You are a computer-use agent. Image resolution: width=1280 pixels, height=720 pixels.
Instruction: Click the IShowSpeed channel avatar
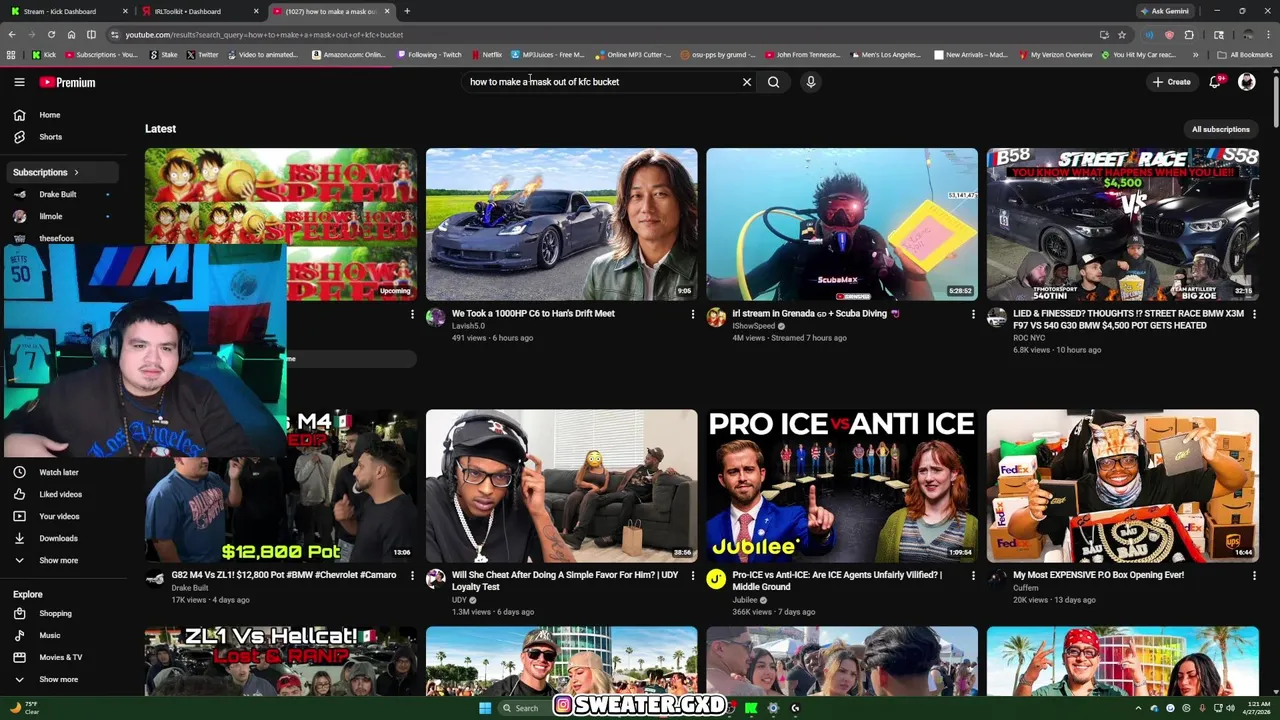coord(716,318)
